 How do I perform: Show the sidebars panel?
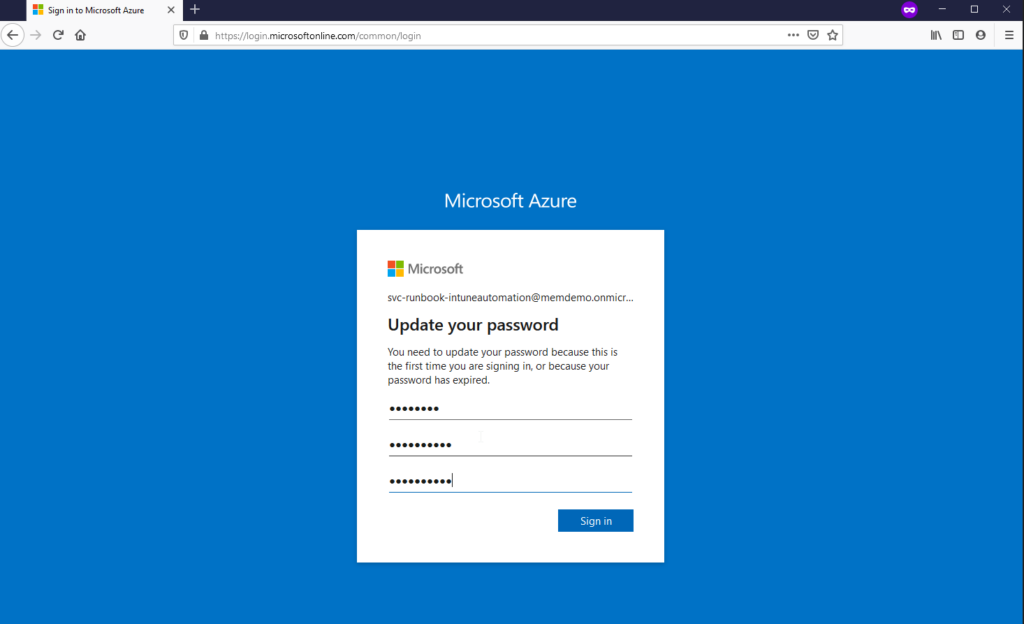958,35
